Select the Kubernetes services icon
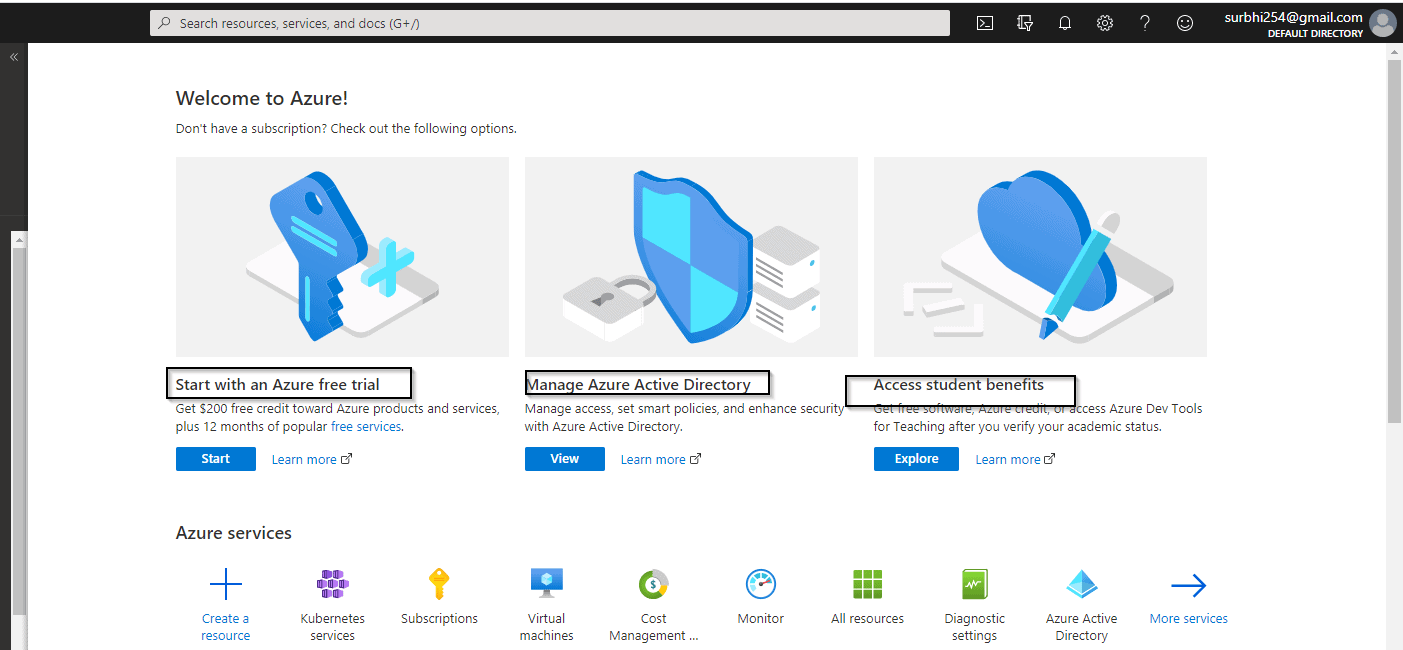Screen dimensions: 1403x650 pos(332,584)
